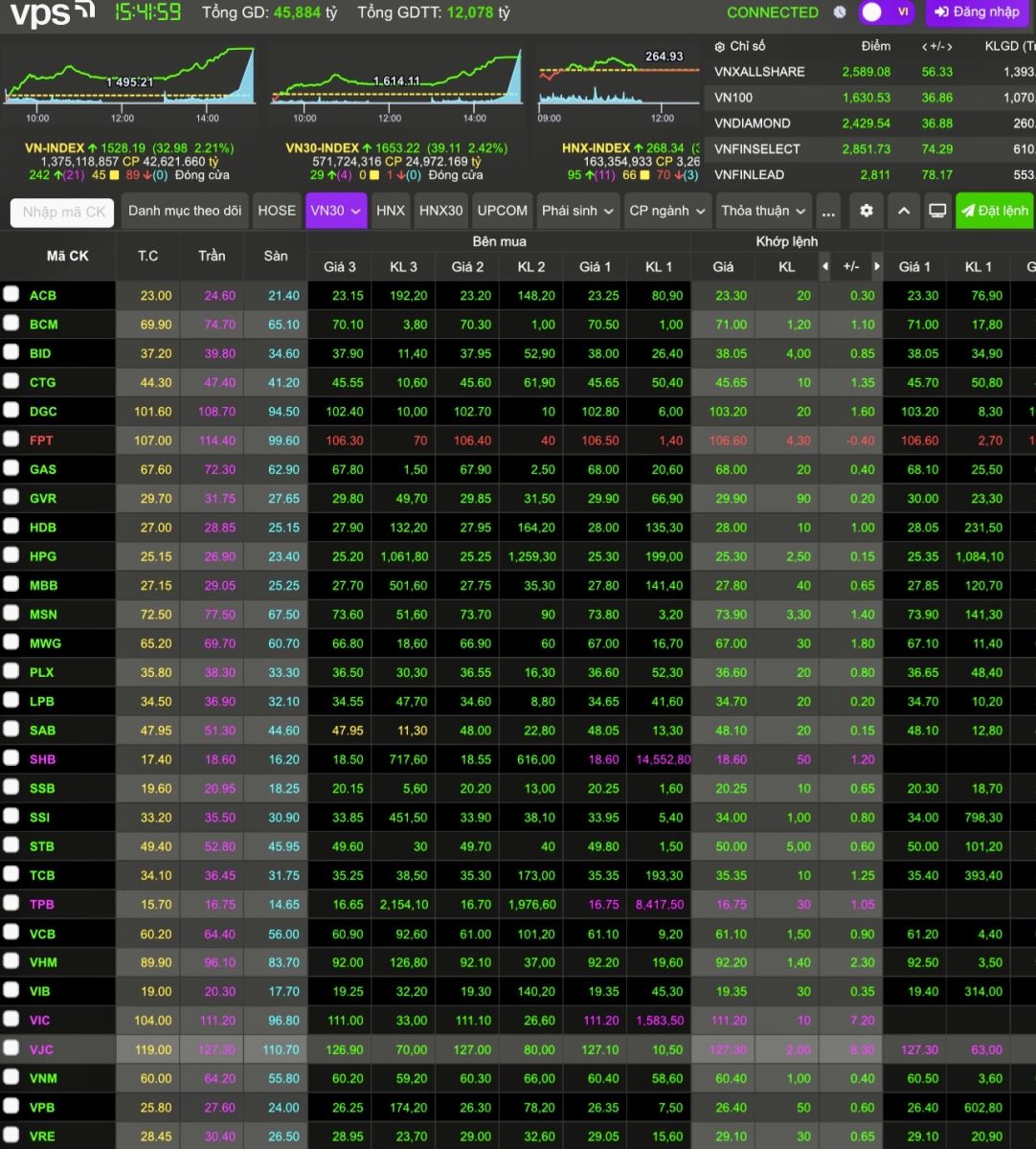Image resolution: width=1036 pixels, height=1149 pixels.
Task: Click the GVR ticker
Action: (43, 498)
